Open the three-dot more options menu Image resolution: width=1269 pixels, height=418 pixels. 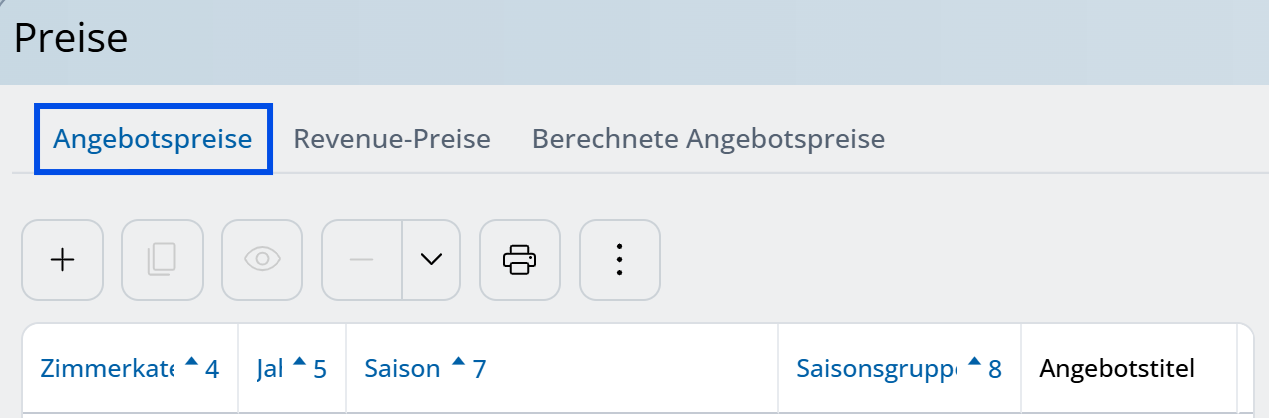click(620, 260)
